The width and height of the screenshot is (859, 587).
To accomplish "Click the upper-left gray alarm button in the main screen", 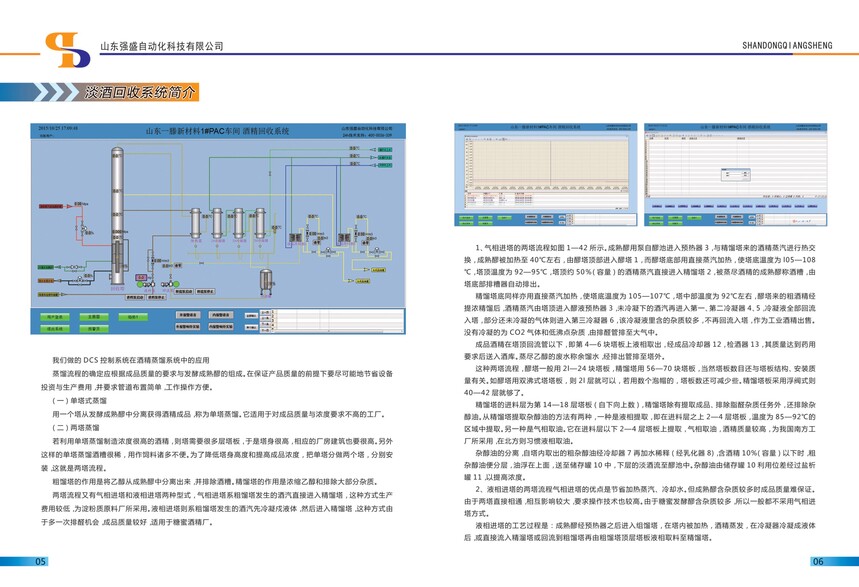I will pyautogui.click(x=188, y=315).
